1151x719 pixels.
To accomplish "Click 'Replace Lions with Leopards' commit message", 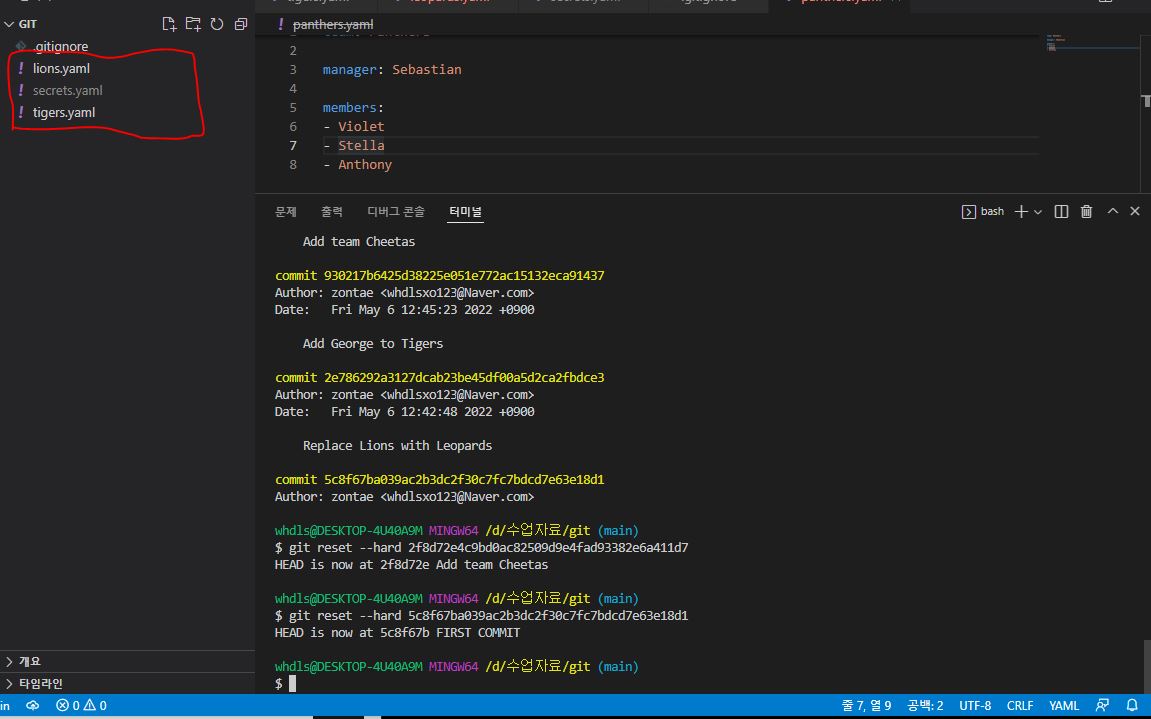I will pos(397,446).
